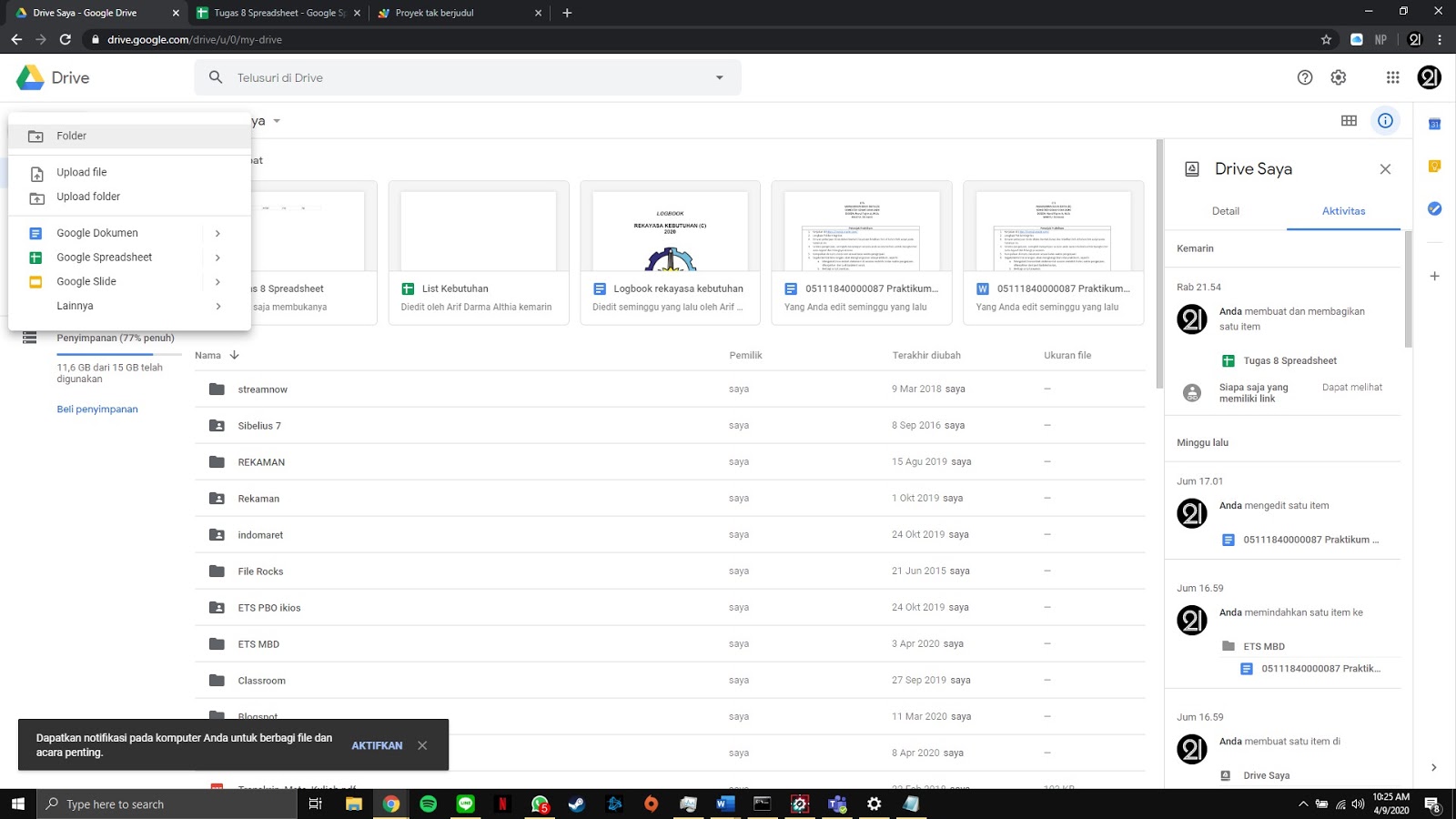Image resolution: width=1456 pixels, height=819 pixels.
Task: Toggle grid view layout for files
Action: coord(1349,120)
